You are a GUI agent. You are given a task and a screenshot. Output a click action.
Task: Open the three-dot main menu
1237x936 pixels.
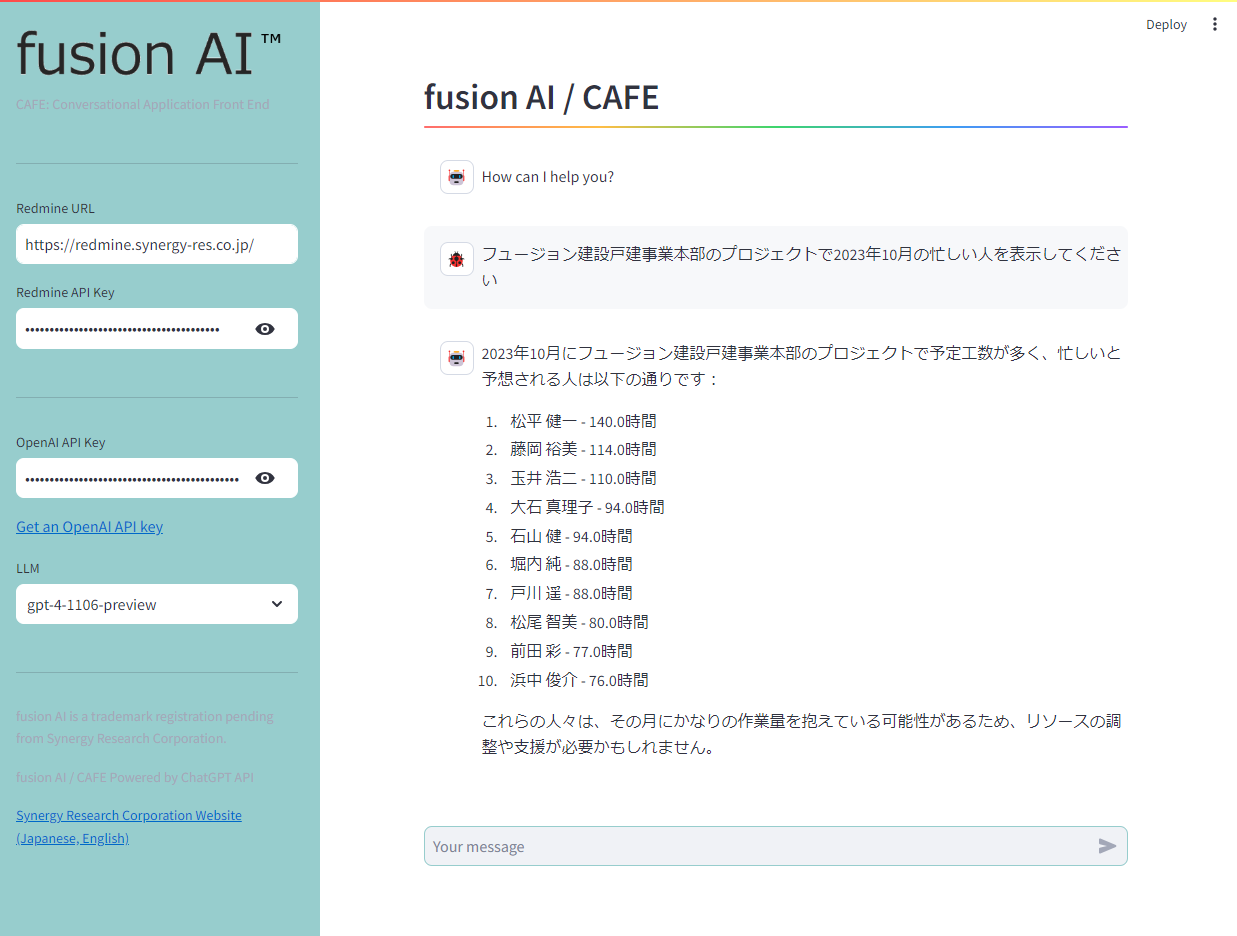(1215, 24)
